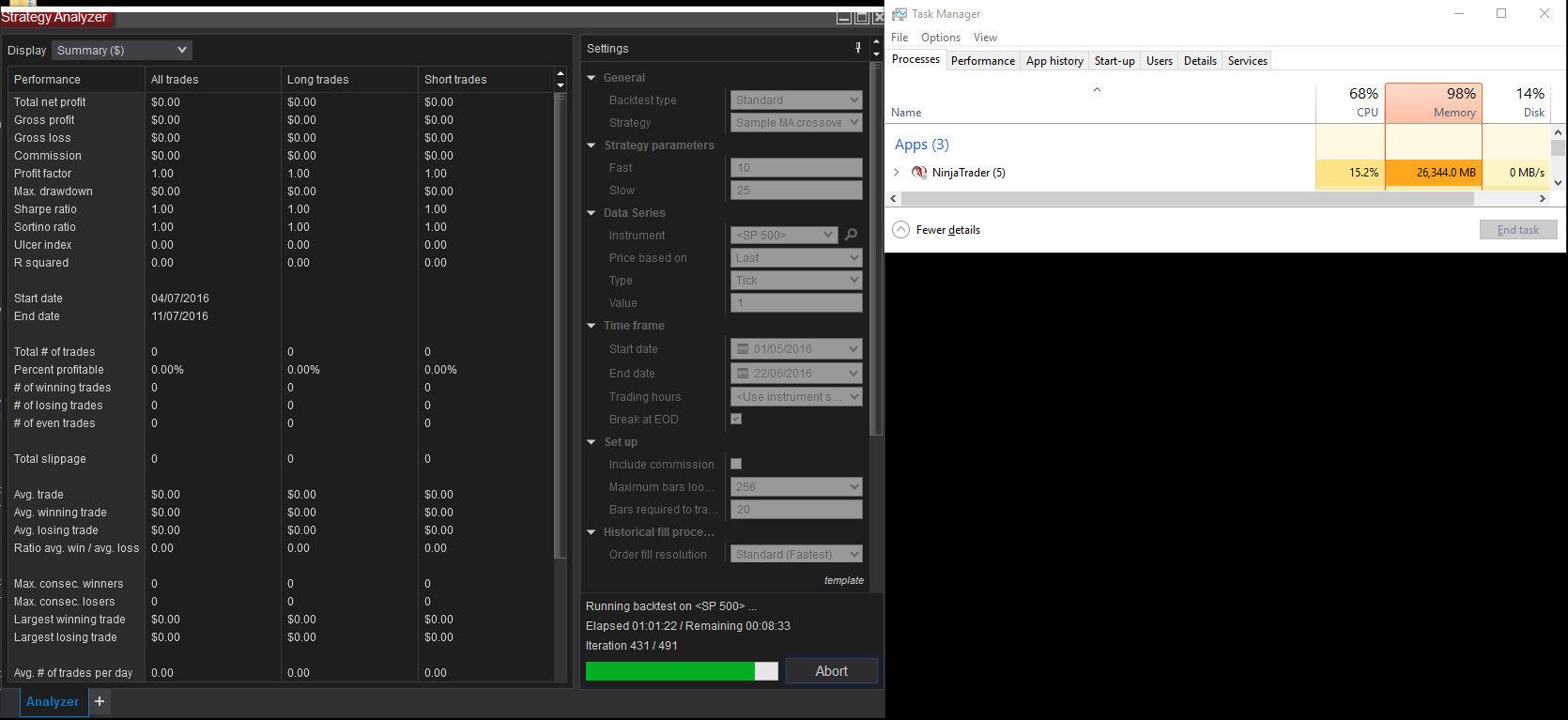
Task: Open the File menu in Task Manager
Action: click(x=899, y=38)
